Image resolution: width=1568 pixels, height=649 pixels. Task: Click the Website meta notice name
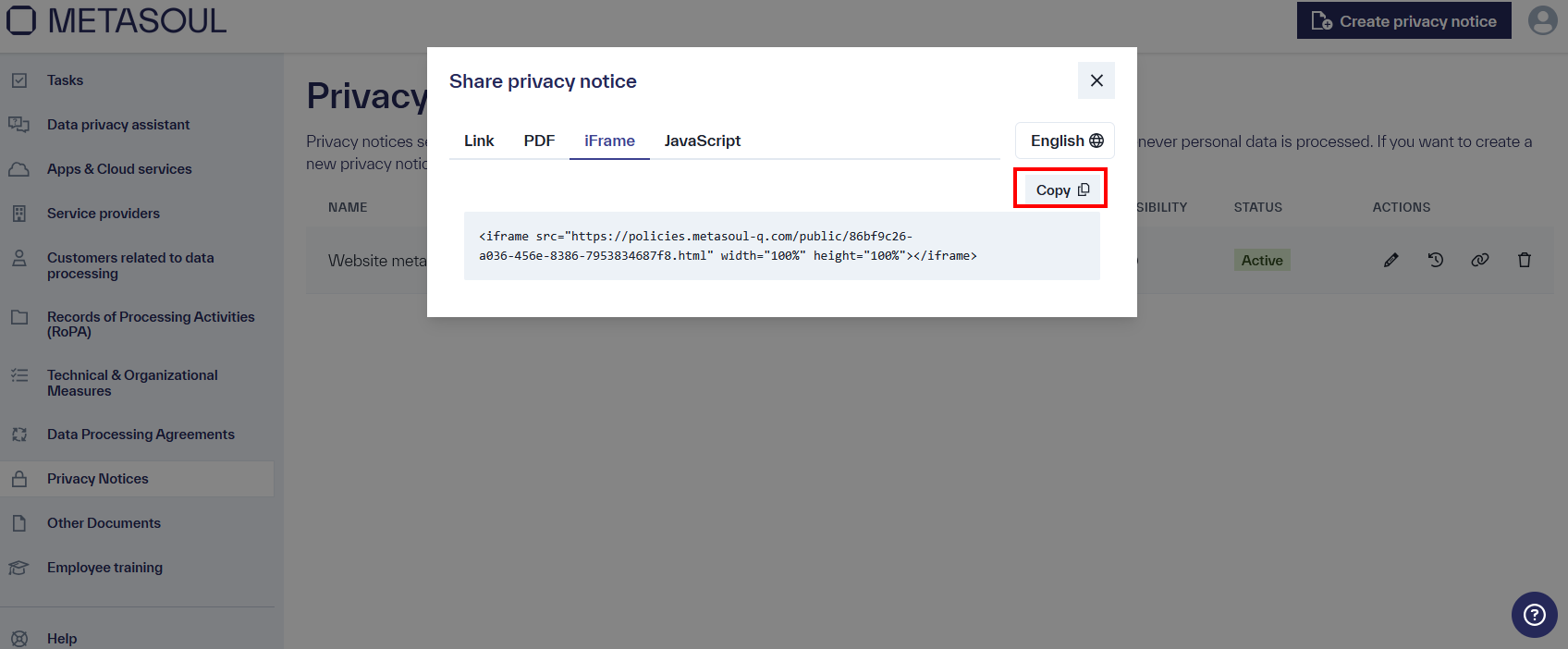click(377, 261)
